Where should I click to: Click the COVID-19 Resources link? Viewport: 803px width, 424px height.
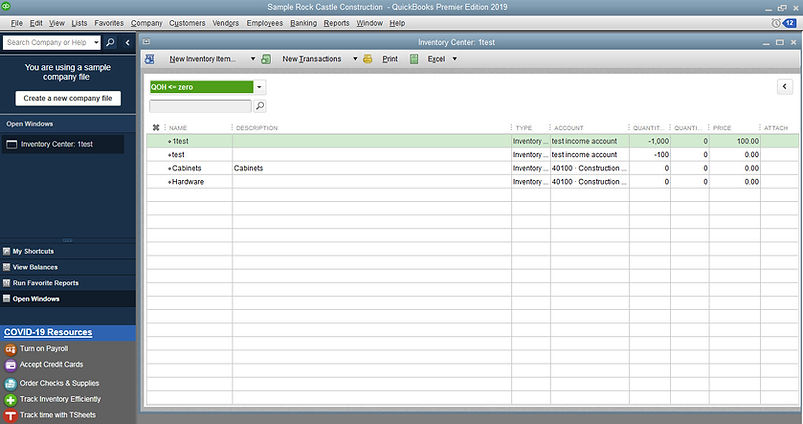(48, 332)
